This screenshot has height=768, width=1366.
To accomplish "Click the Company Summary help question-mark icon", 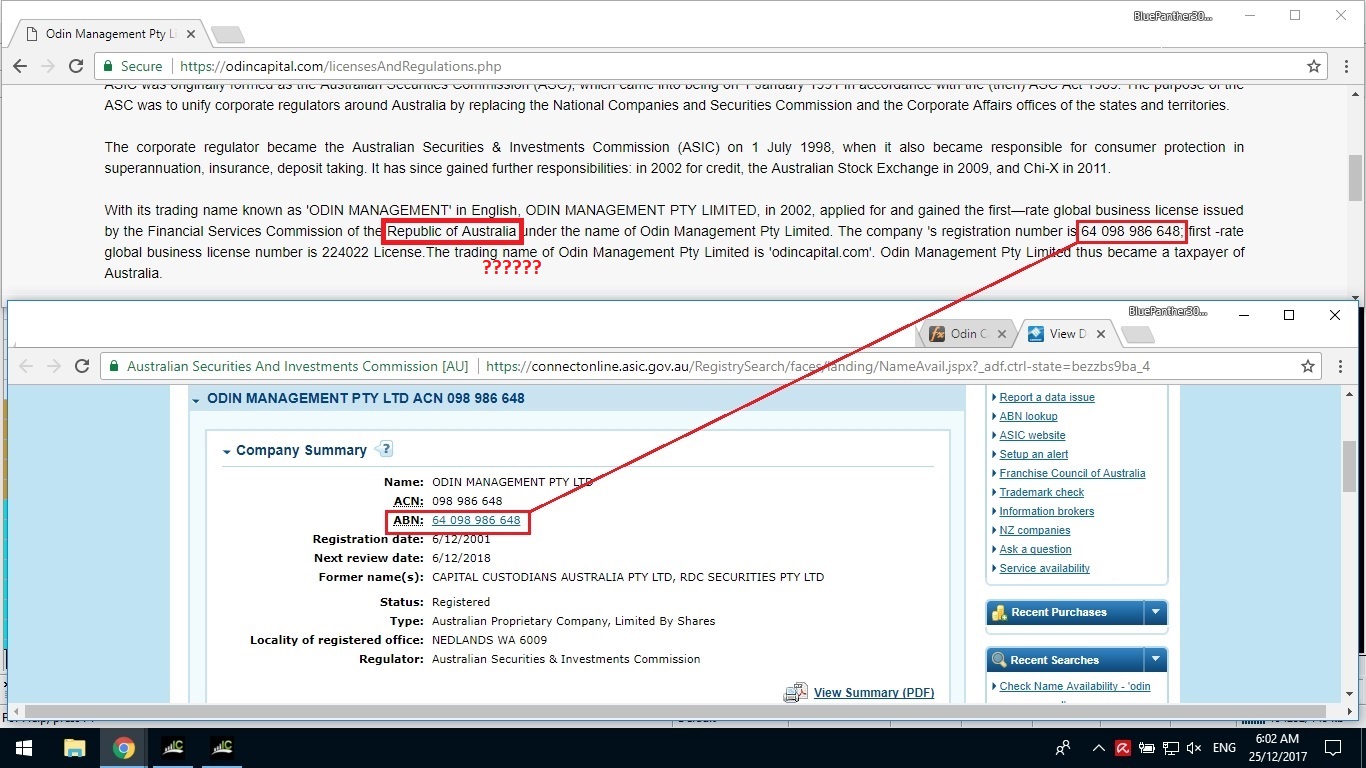I will (x=385, y=450).
